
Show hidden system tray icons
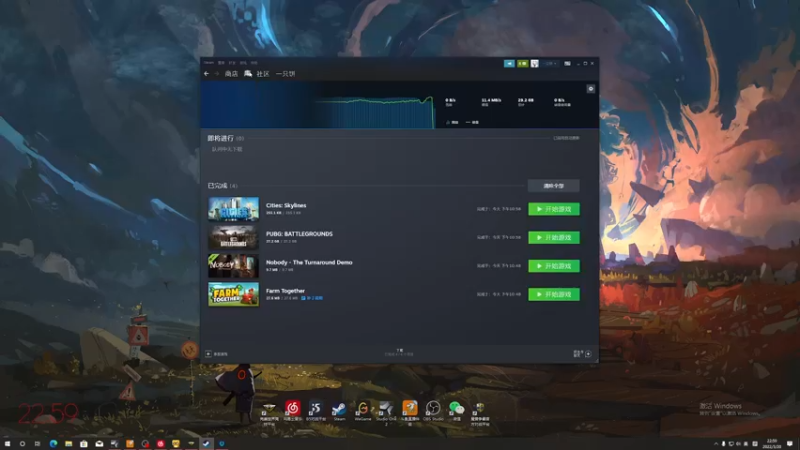(x=716, y=444)
